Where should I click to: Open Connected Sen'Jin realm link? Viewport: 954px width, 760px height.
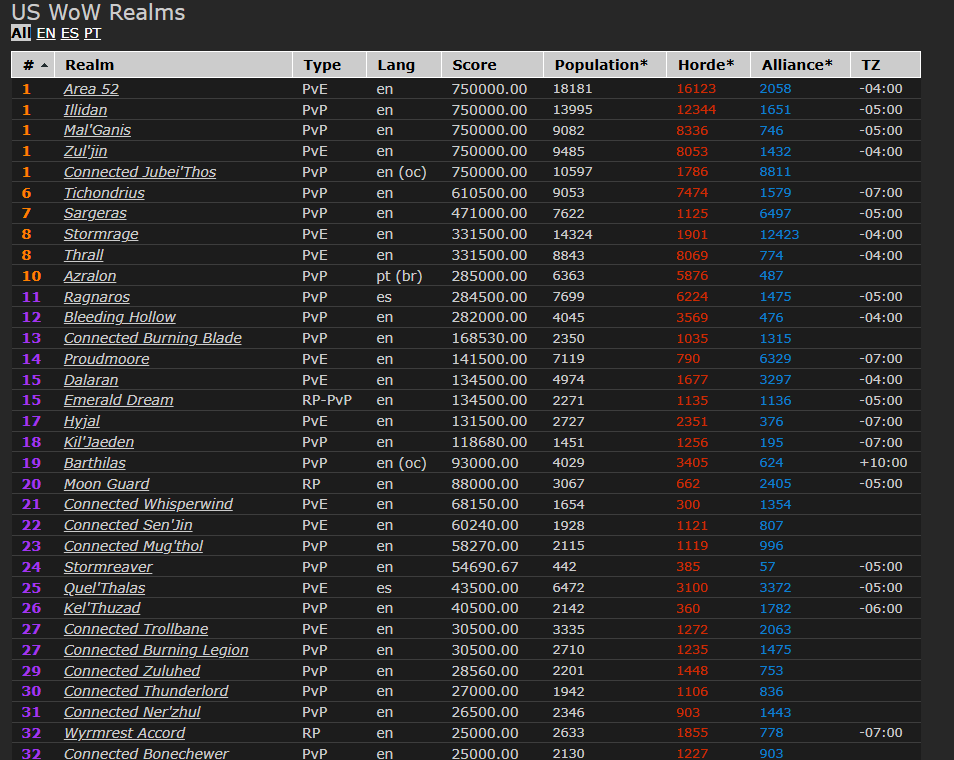[x=128, y=525]
